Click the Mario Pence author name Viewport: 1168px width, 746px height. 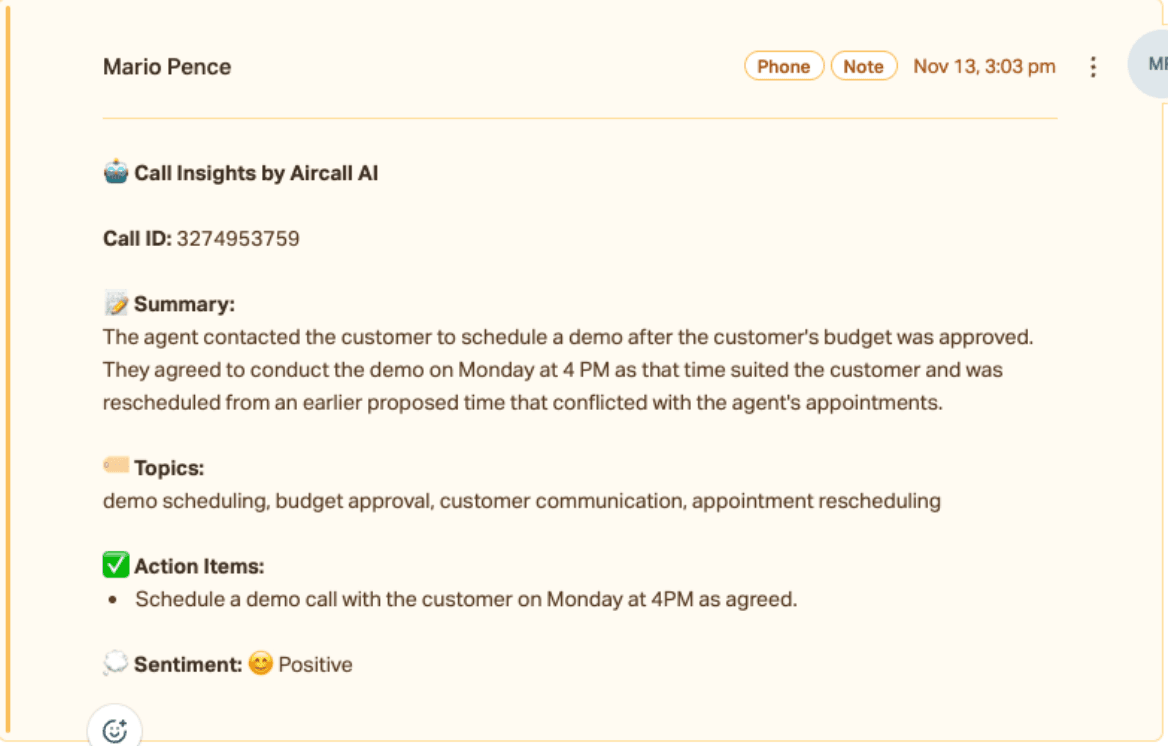coord(167,67)
